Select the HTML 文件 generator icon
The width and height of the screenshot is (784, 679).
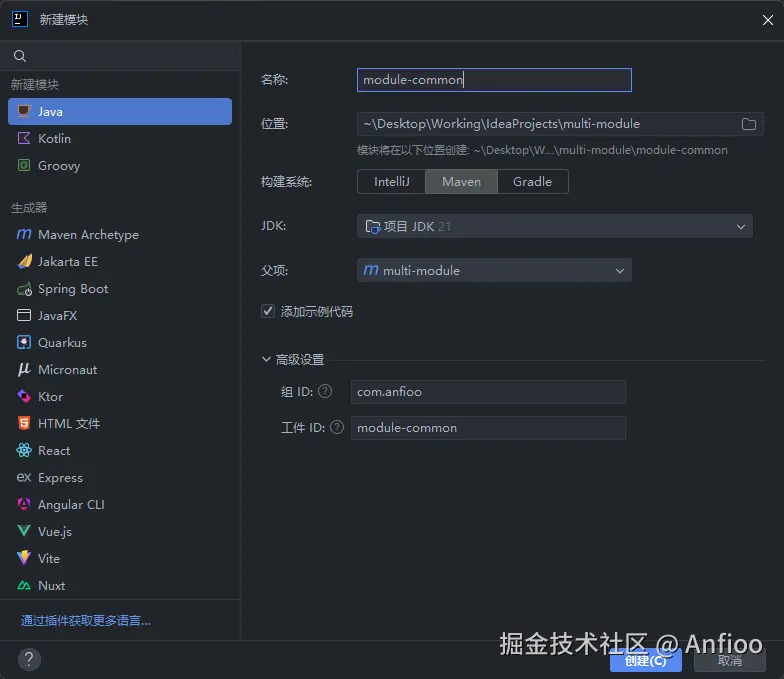coord(24,424)
